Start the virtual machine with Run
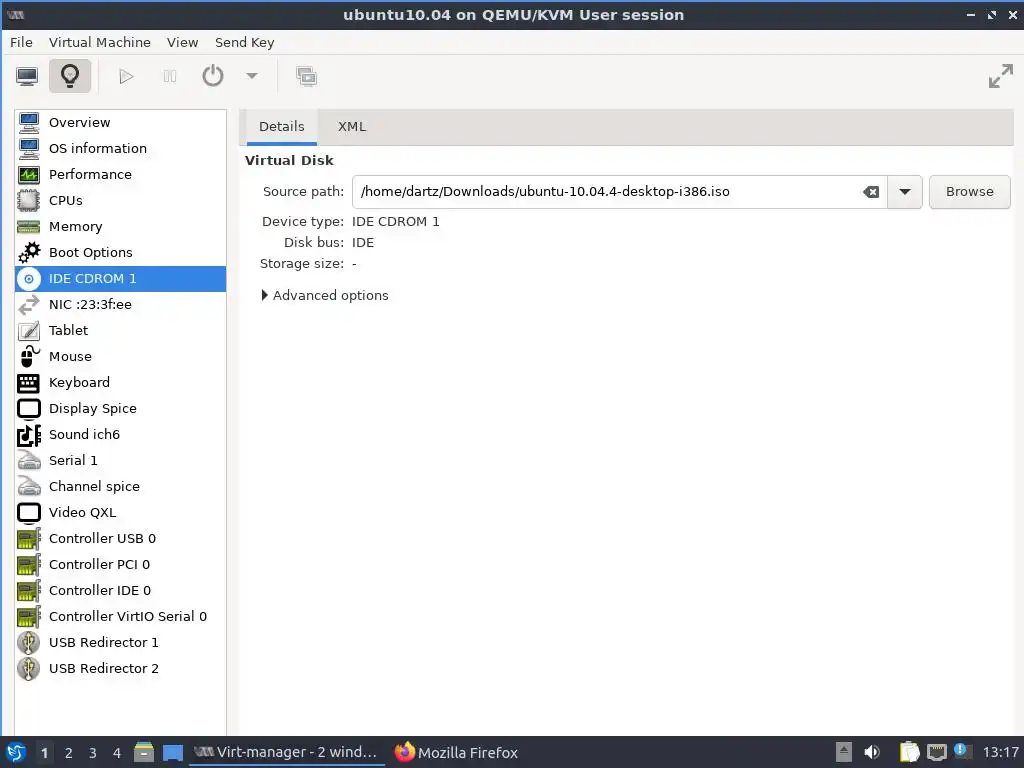Screen dimensions: 1024x768 (126, 76)
